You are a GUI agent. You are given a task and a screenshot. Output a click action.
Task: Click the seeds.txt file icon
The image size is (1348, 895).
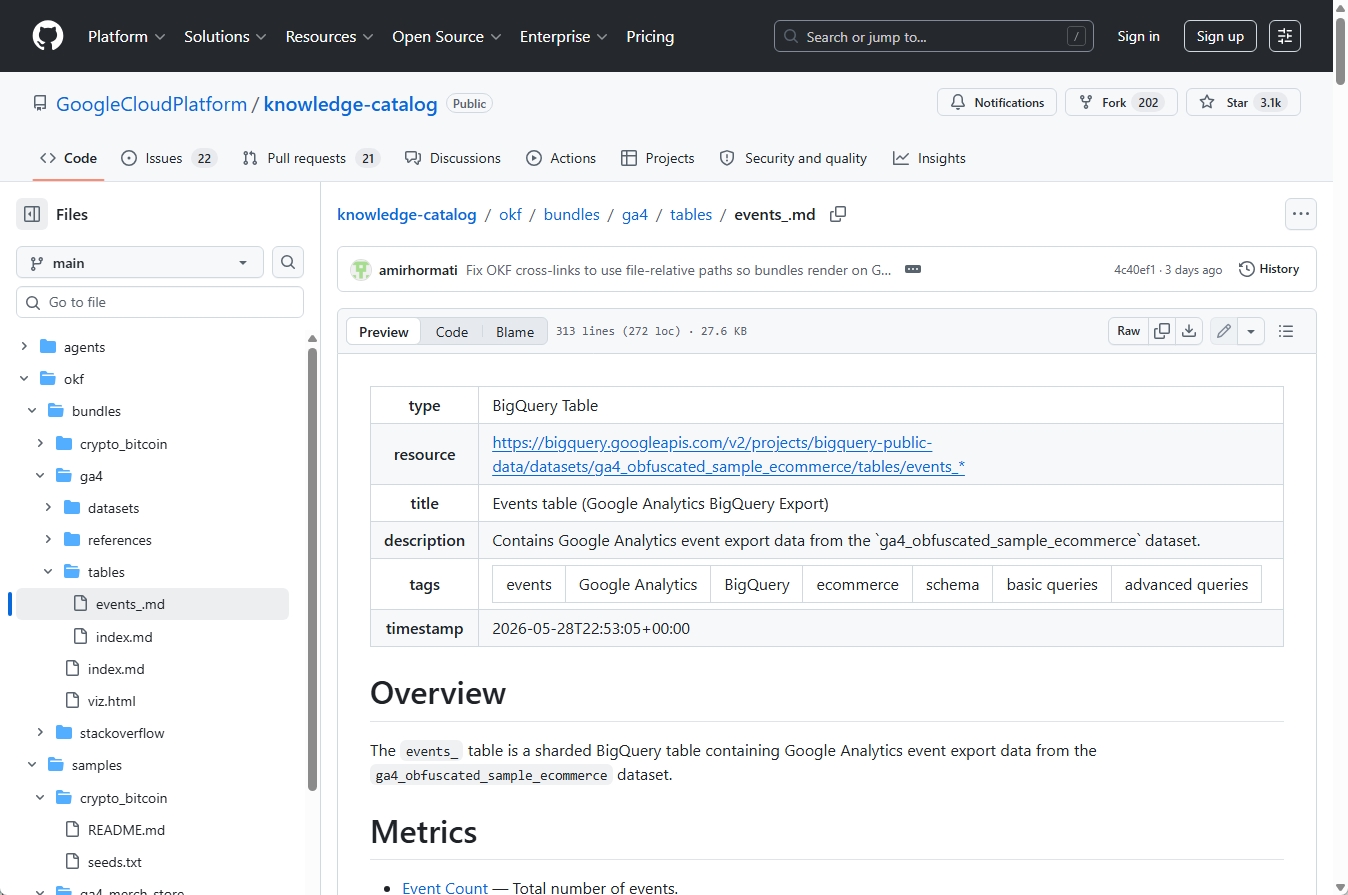point(72,861)
